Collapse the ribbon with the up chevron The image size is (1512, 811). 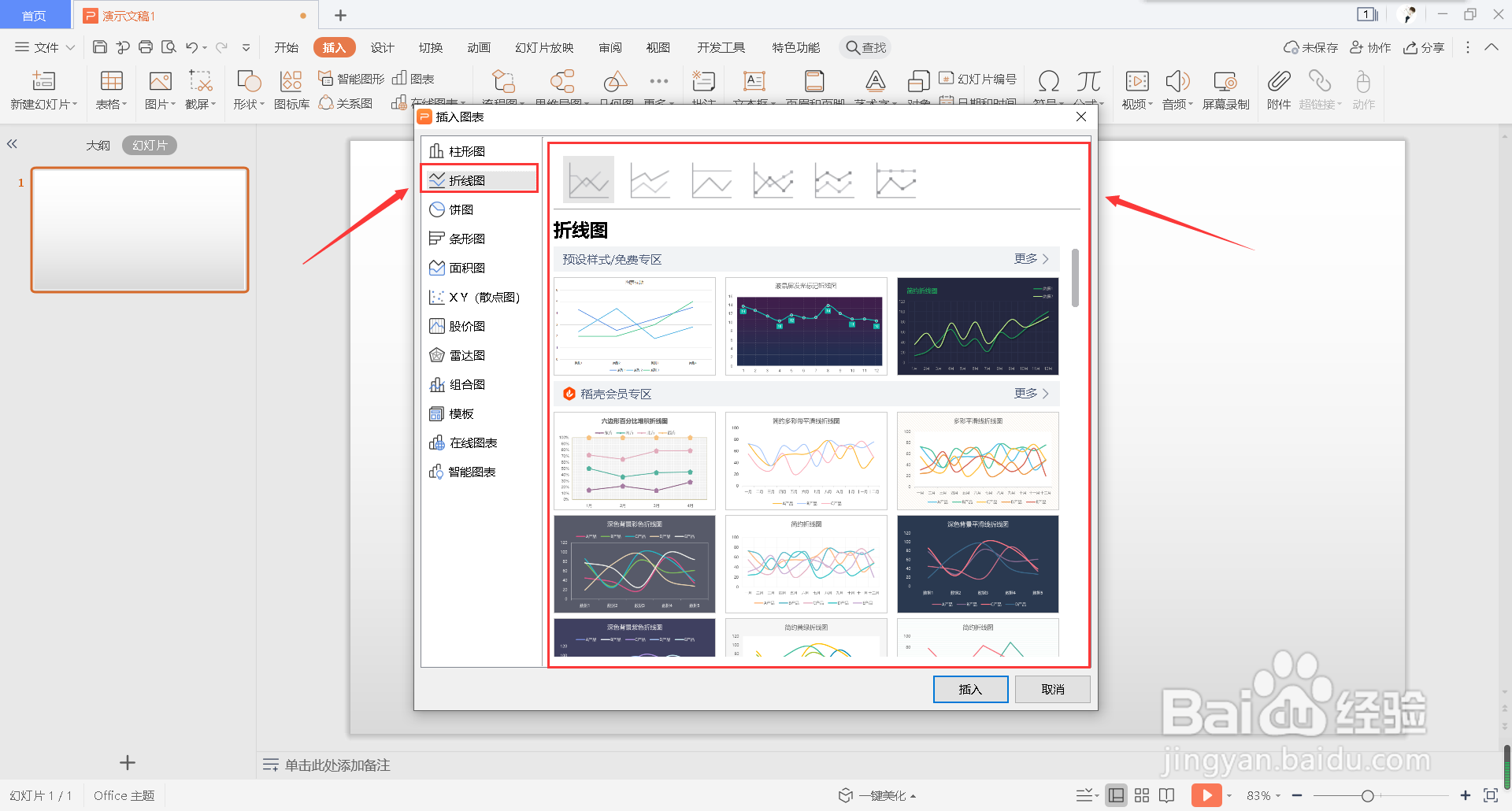pos(1492,47)
